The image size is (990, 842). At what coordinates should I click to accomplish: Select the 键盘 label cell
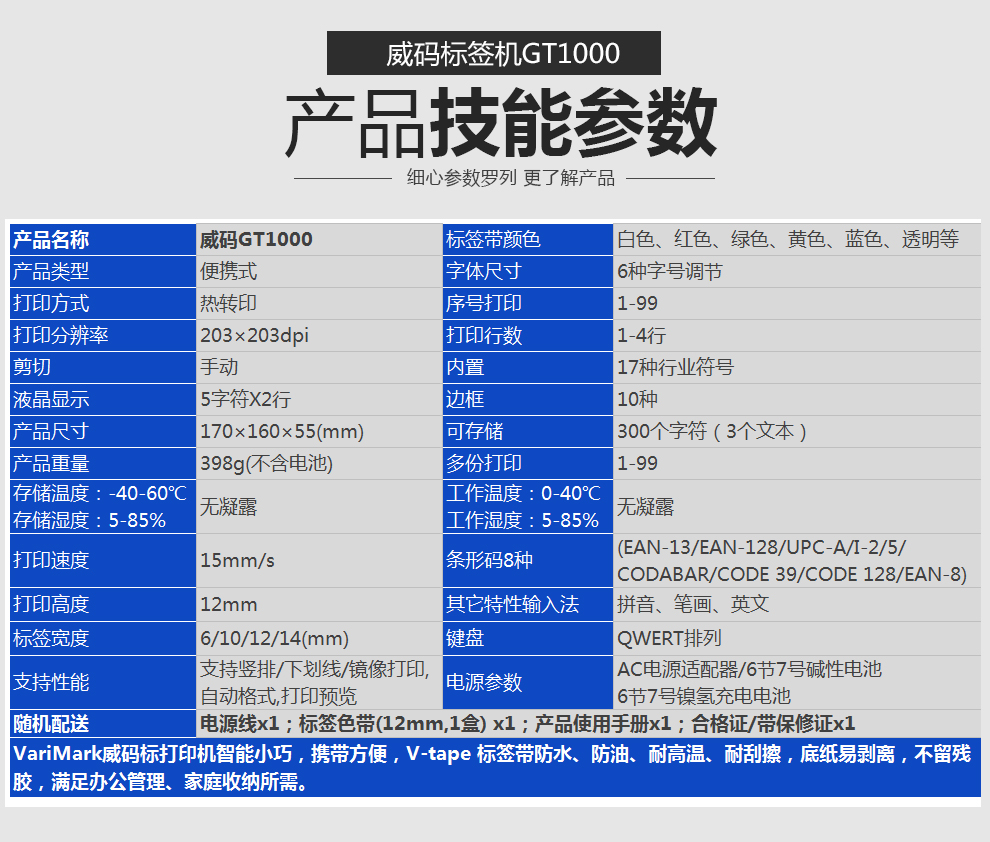527,638
